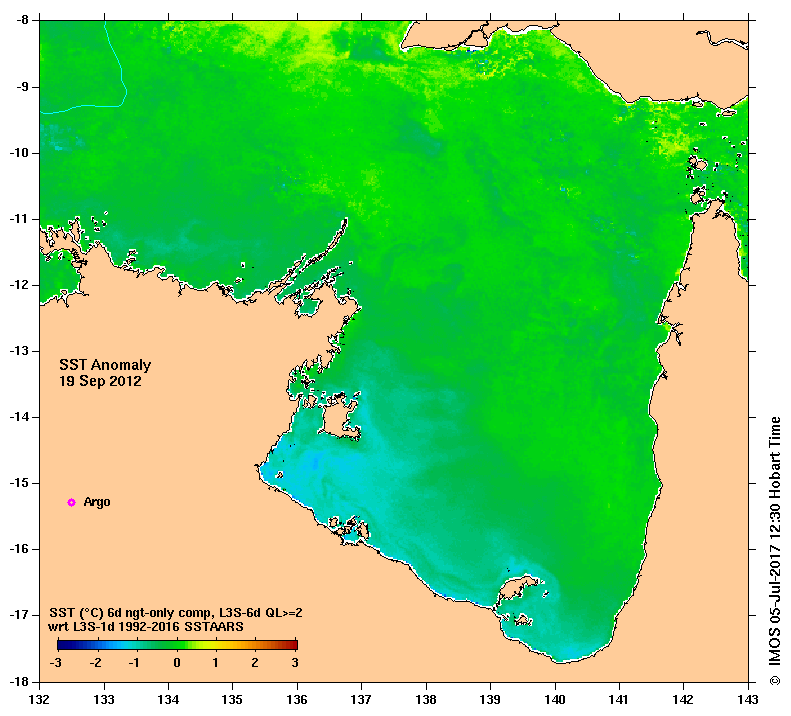Click longitude axis label '133'
The width and height of the screenshot is (791, 716).
pyautogui.click(x=104, y=699)
